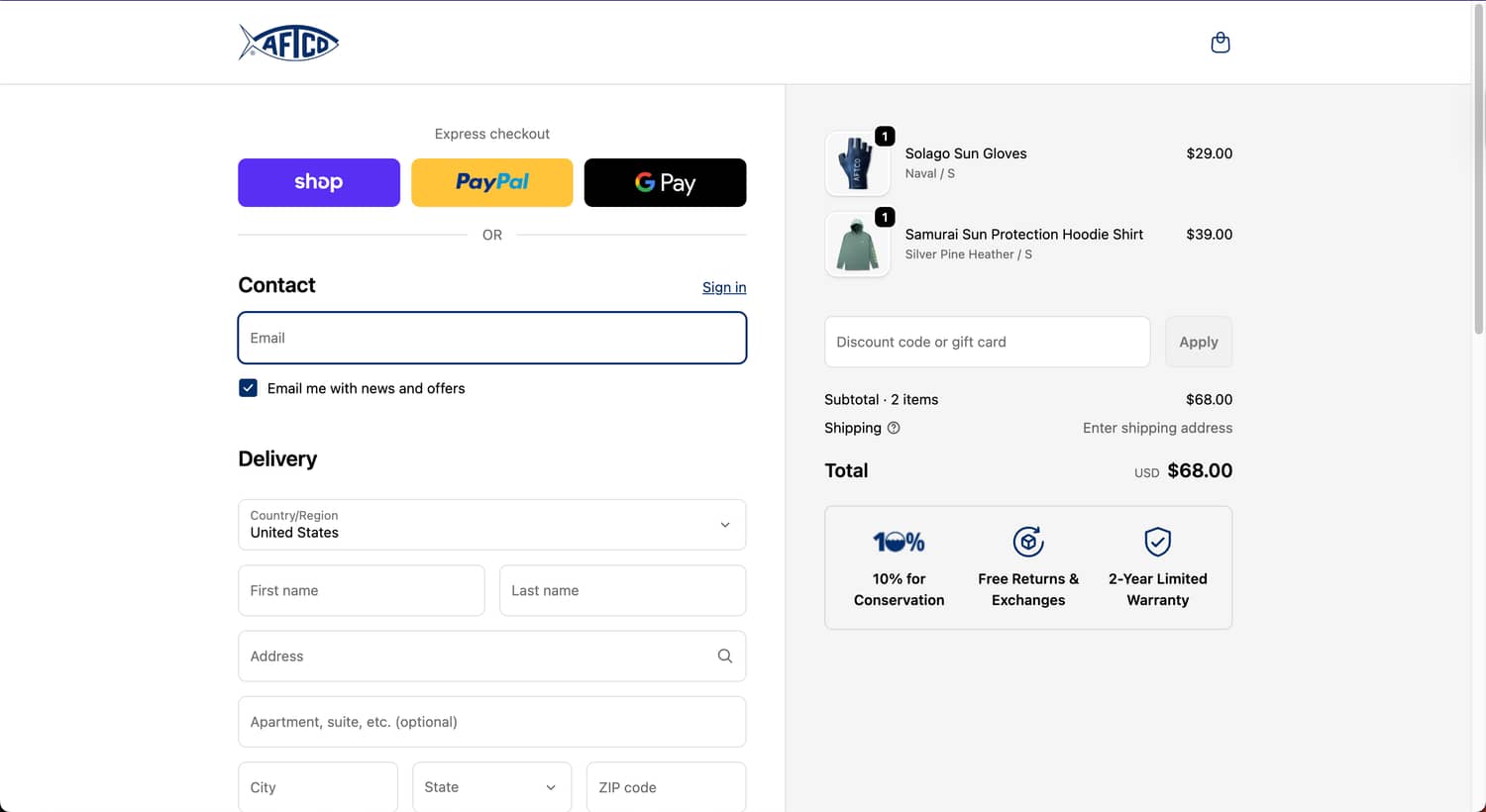Click the Samurai Hoodie Shirt thumbnail
Image resolution: width=1486 pixels, height=812 pixels.
coord(857,244)
